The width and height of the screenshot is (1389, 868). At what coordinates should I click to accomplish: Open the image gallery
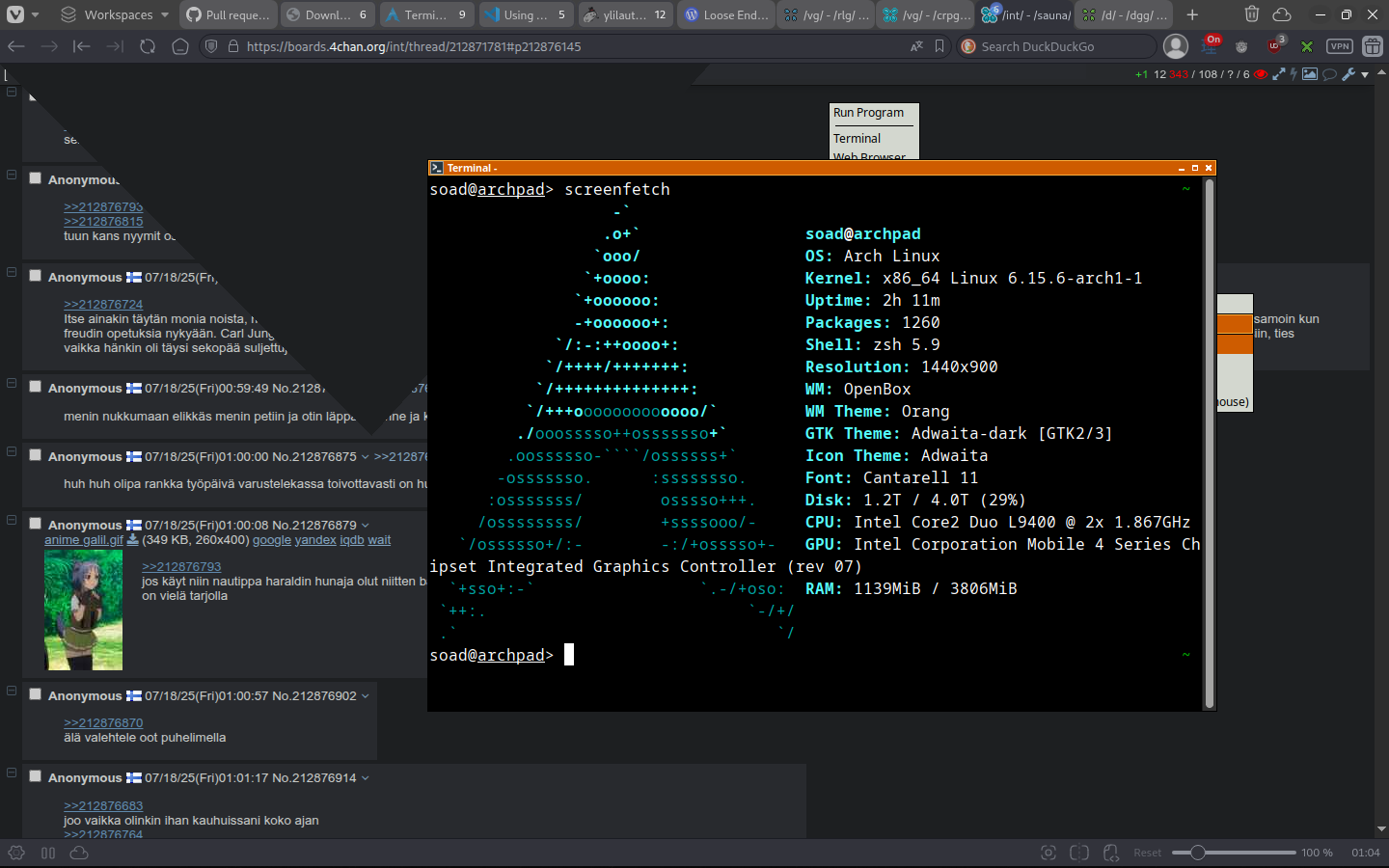[1310, 74]
